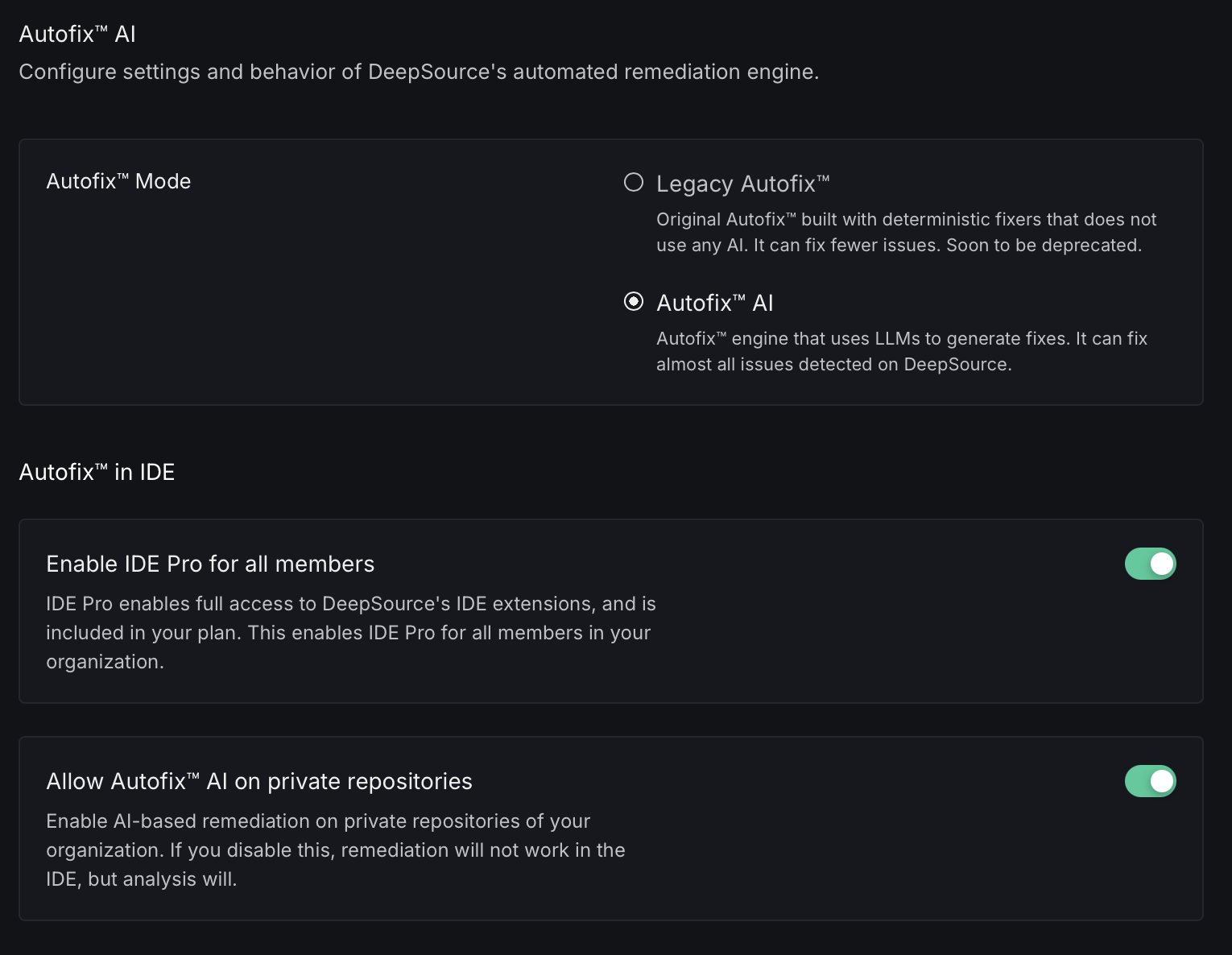Image resolution: width=1232 pixels, height=955 pixels.
Task: Select the Legacy Autofix radio button
Action: (634, 182)
